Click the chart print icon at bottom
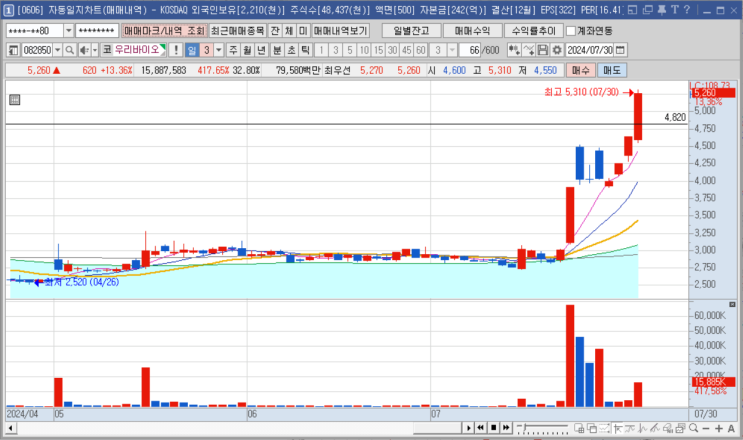This screenshot has height=440, width=743. point(668,429)
